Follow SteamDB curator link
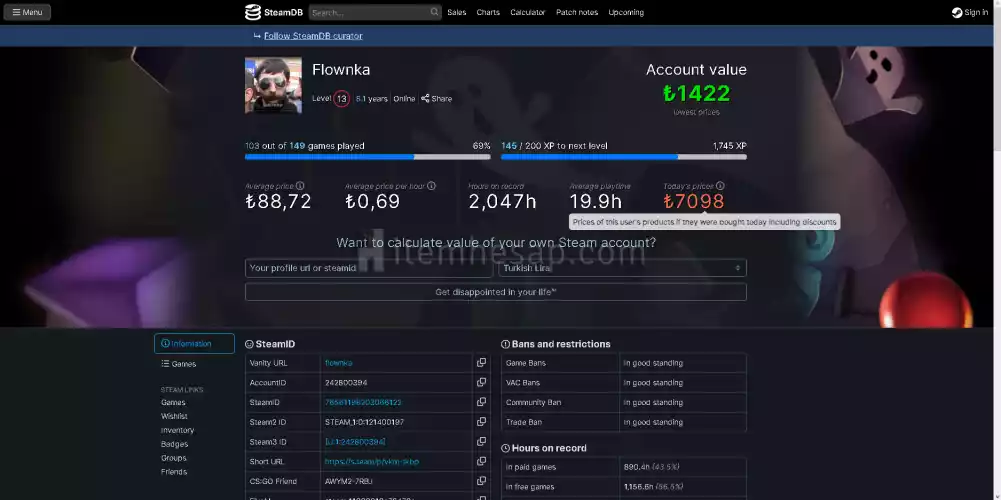The height and width of the screenshot is (500, 1001). tap(313, 36)
